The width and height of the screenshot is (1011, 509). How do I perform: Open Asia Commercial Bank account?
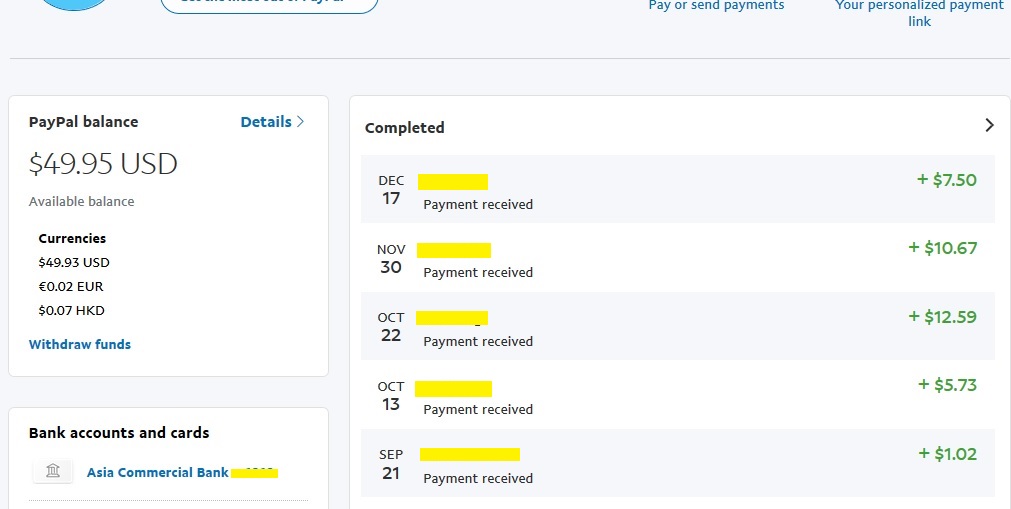(158, 472)
